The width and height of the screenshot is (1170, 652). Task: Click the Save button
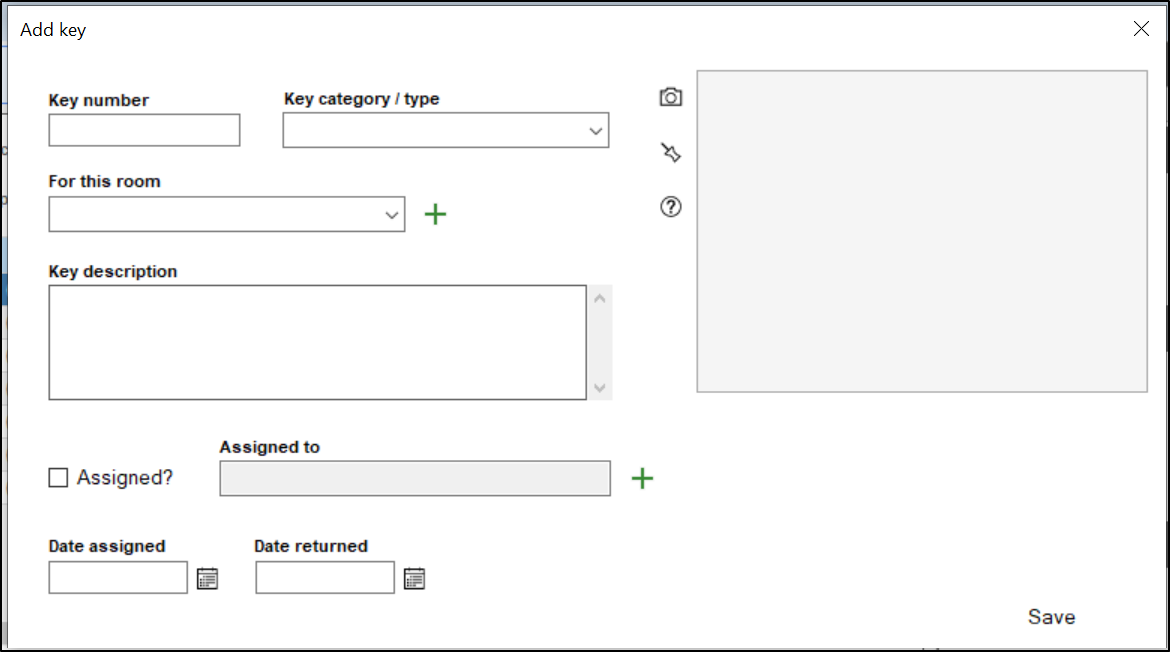1051,617
